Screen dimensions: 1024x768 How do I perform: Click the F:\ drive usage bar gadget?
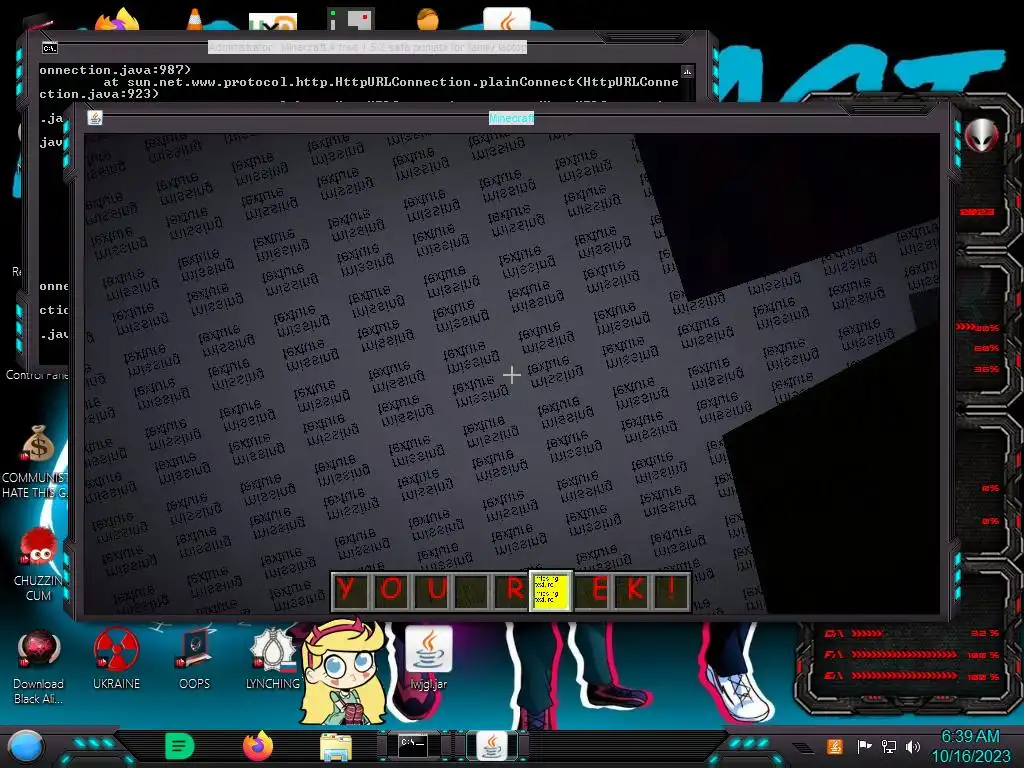pos(911,654)
